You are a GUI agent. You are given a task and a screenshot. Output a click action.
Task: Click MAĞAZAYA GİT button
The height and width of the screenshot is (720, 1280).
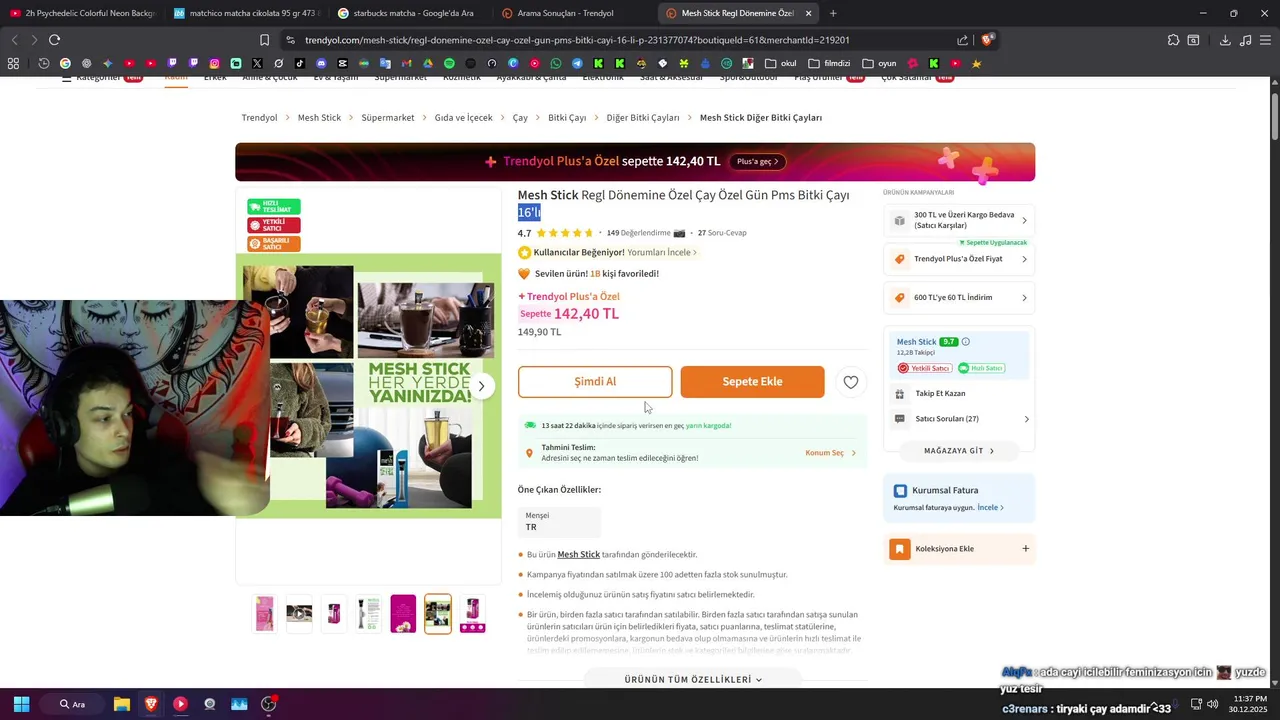[959, 451]
